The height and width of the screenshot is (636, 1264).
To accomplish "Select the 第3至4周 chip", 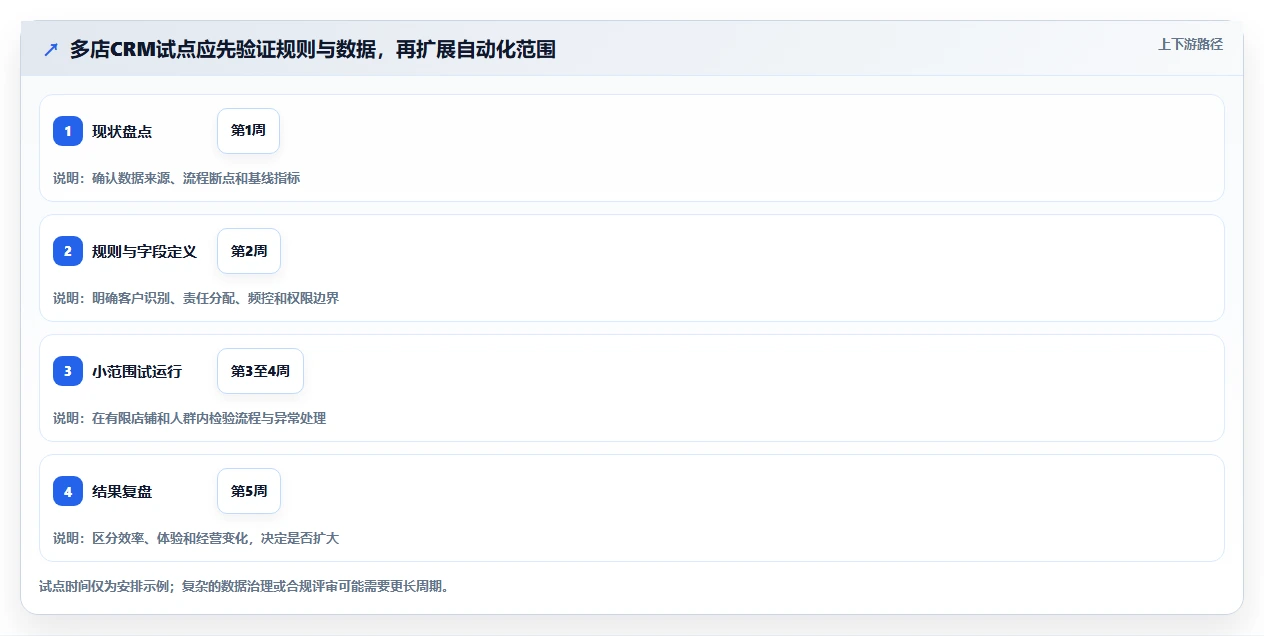I will (x=260, y=371).
